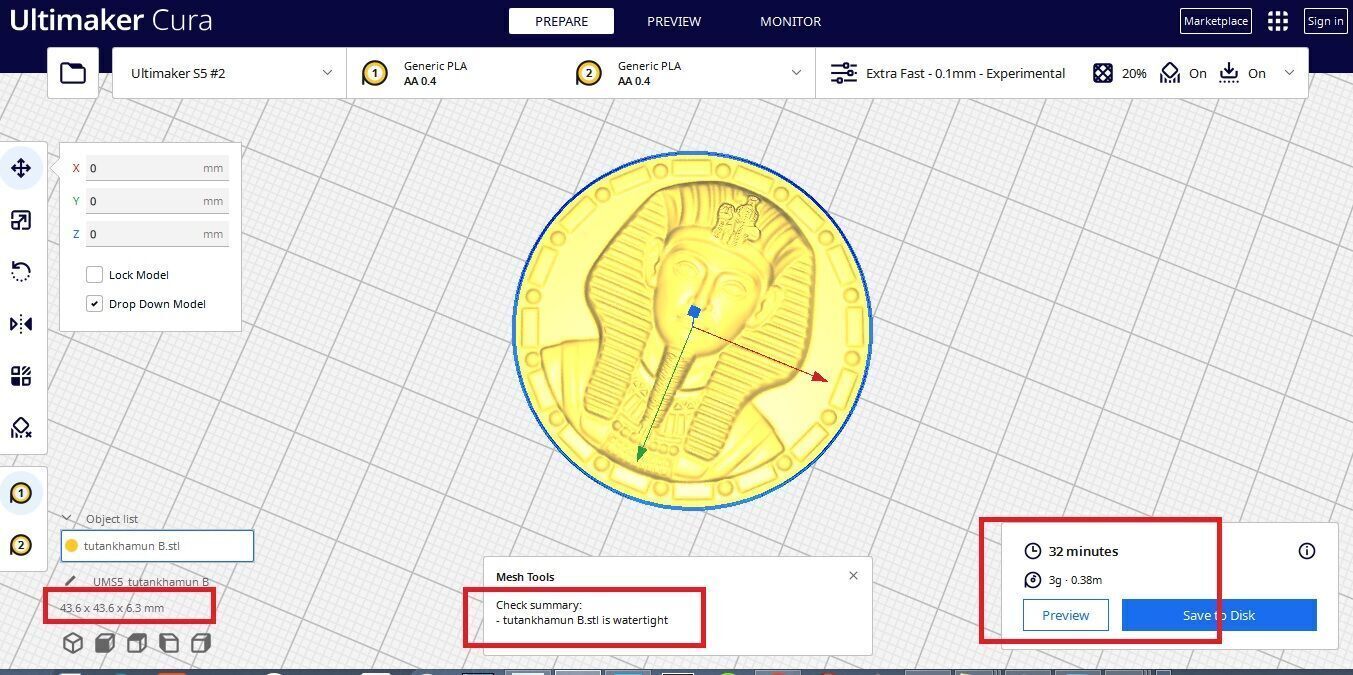Click Save to Disk
This screenshot has height=675, width=1353.
tap(1219, 615)
